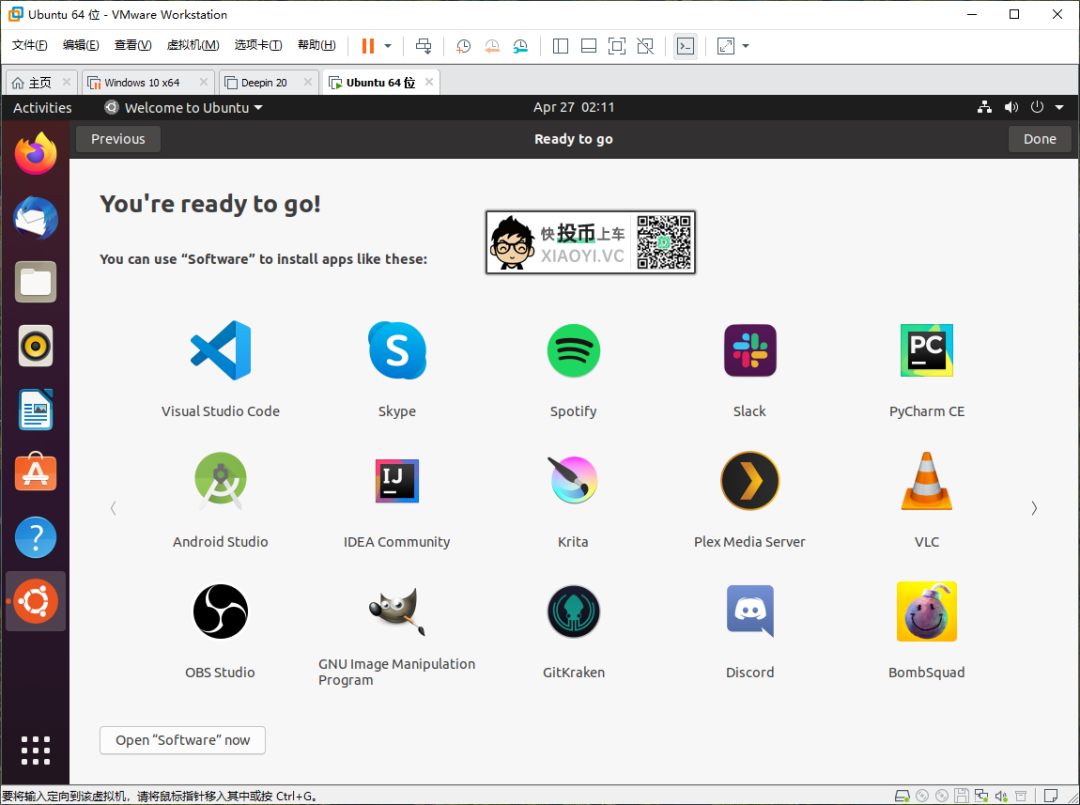Open GNU Image Manipulation Program icon
Viewport: 1080px width, 805px height.
[397, 611]
